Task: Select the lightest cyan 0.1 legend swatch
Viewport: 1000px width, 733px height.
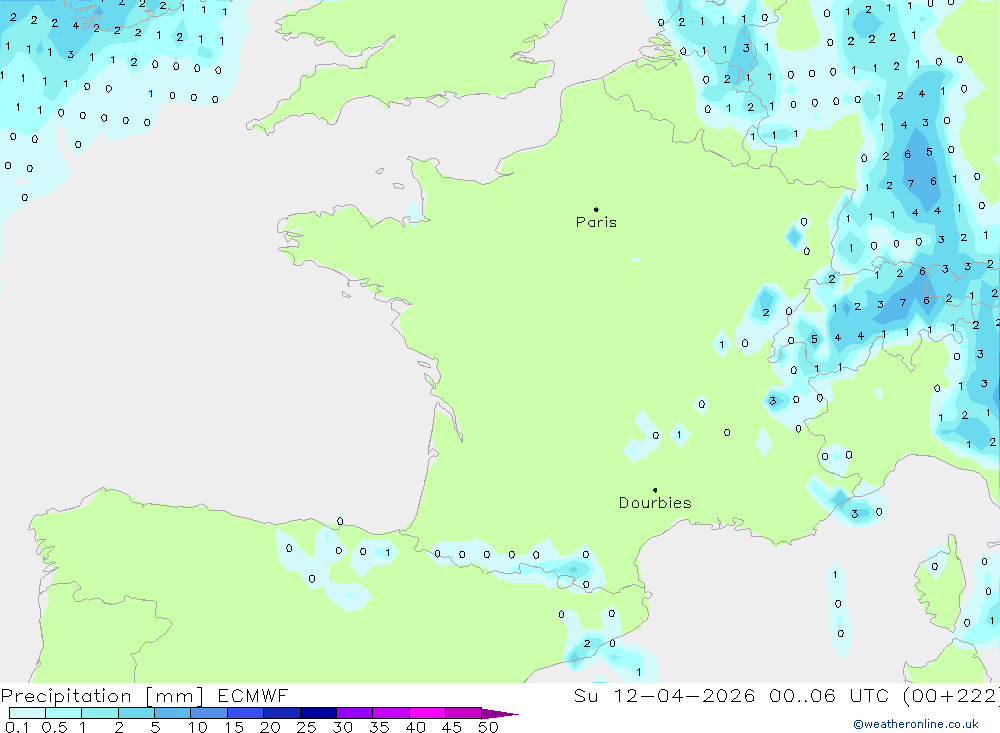Action: pos(27,713)
